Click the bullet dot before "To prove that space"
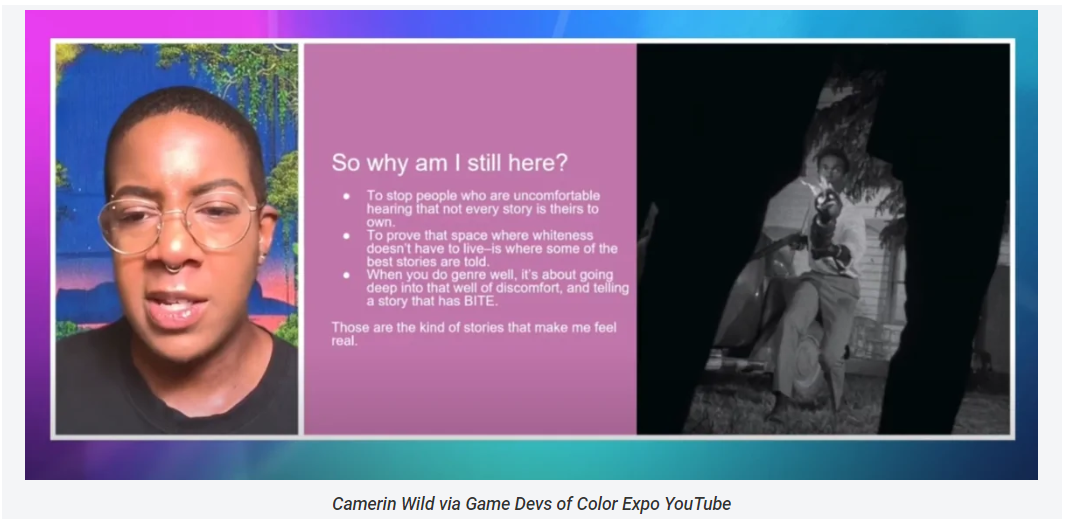1076x530 pixels. 346,235
